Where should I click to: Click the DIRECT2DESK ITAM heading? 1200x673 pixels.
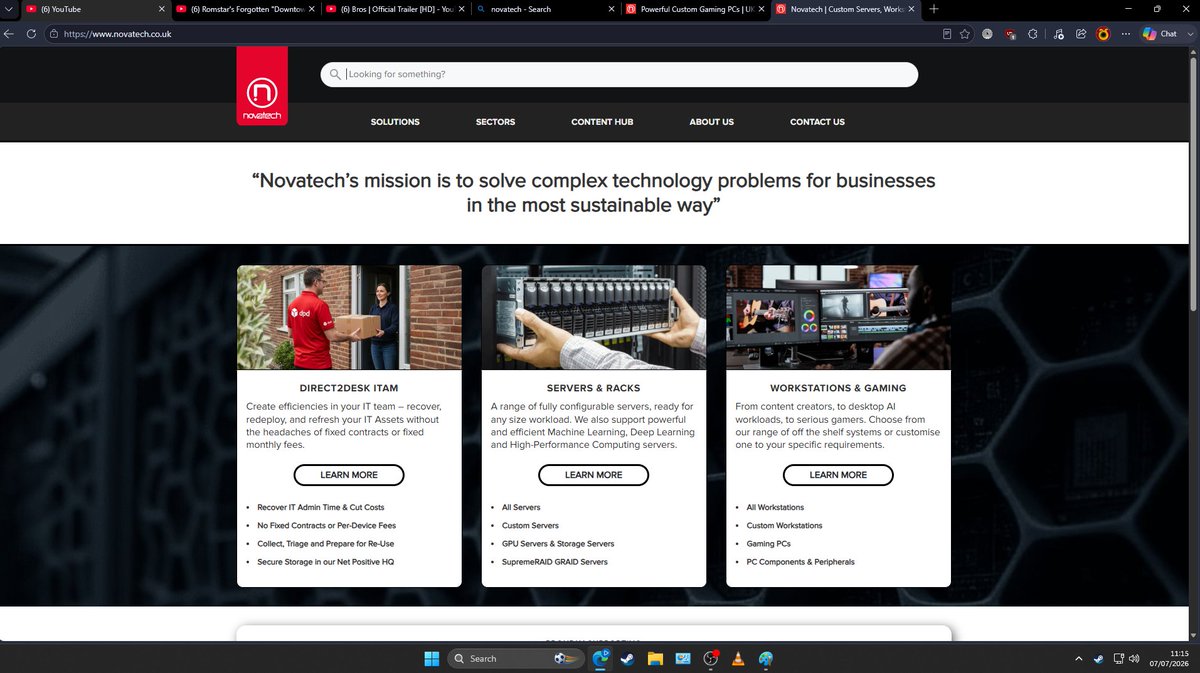pyautogui.click(x=349, y=388)
